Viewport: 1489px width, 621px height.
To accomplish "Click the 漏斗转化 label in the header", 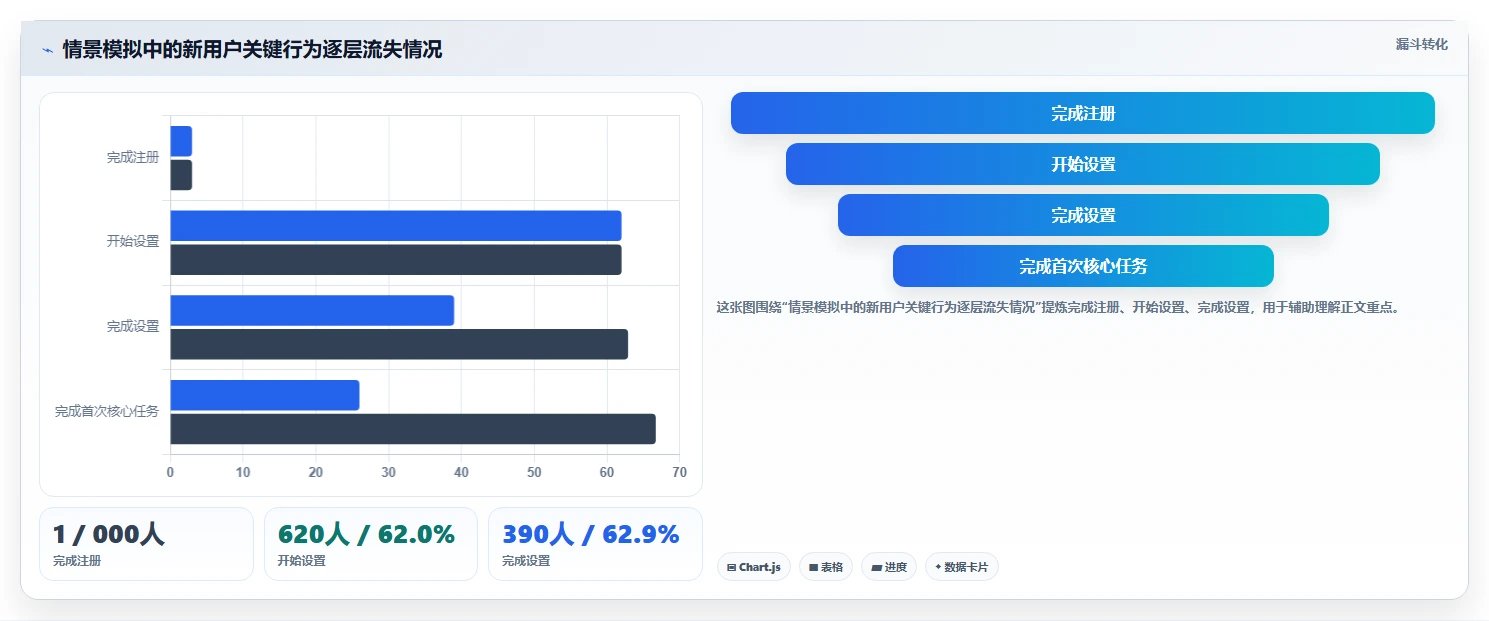I will click(x=1421, y=45).
